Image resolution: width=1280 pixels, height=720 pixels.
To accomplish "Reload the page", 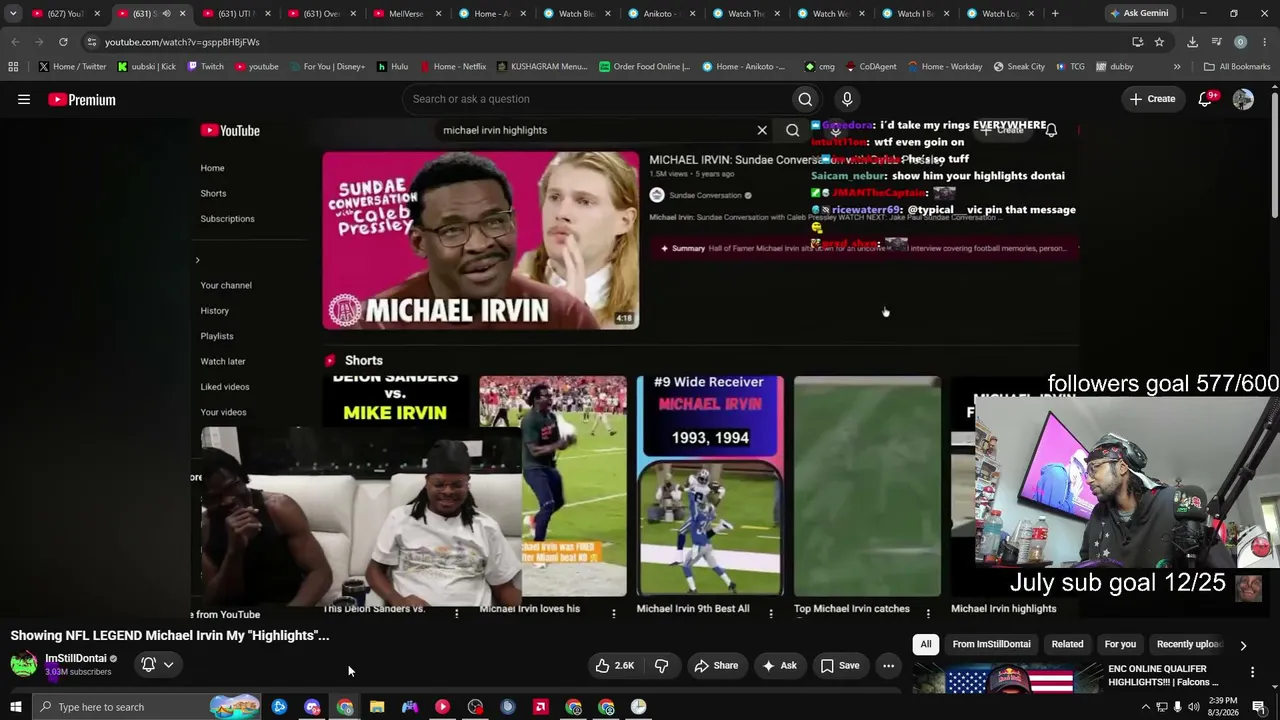I will tap(63, 42).
